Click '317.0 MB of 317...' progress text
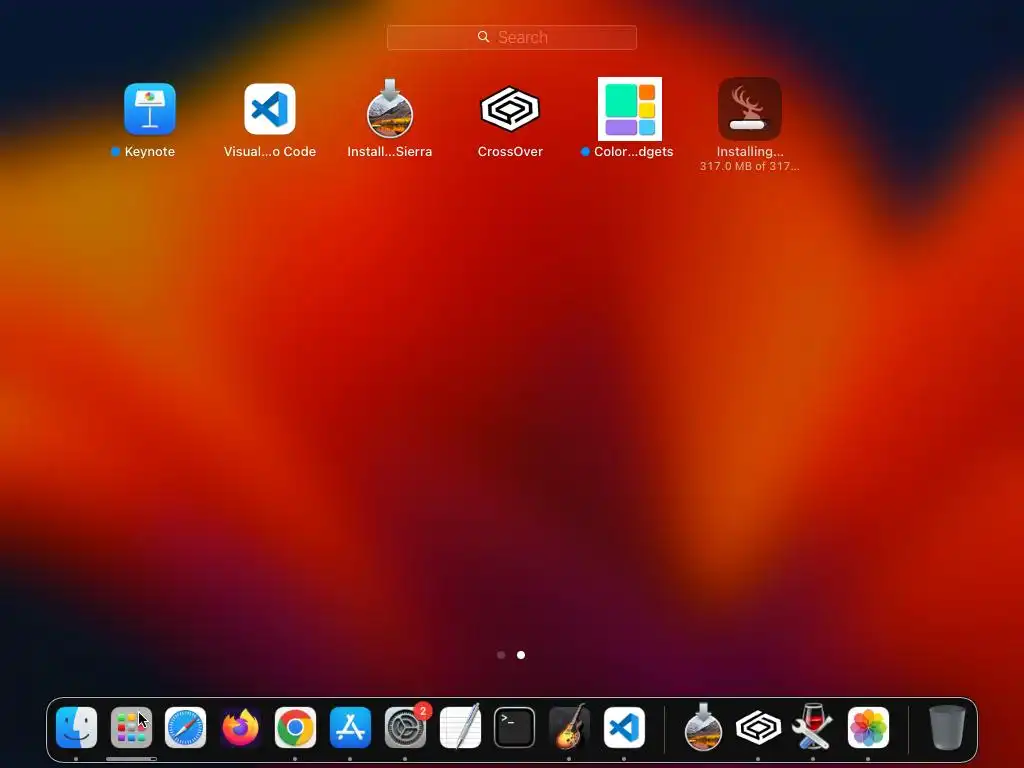 tap(750, 167)
